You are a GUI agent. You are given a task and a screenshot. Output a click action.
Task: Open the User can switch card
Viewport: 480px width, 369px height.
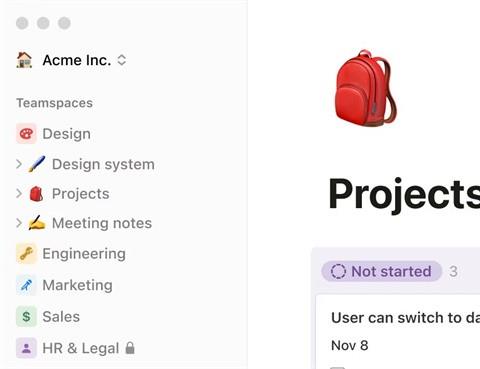pos(398,332)
